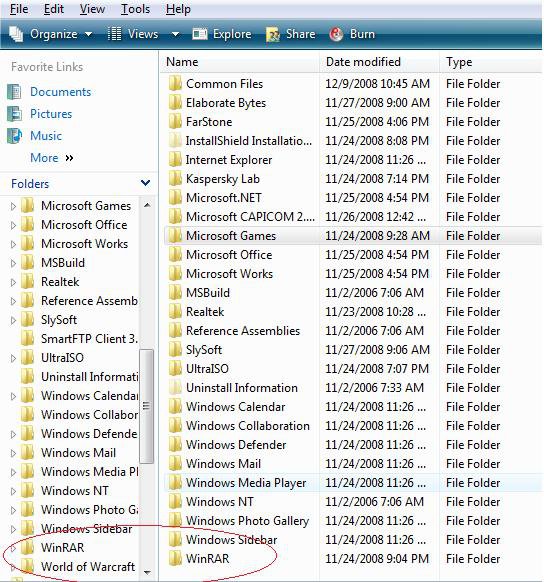Click SlySoft date 11/27/2008 9:06 AM
Screen dimensions: 544x582
pyautogui.click(x=377, y=350)
